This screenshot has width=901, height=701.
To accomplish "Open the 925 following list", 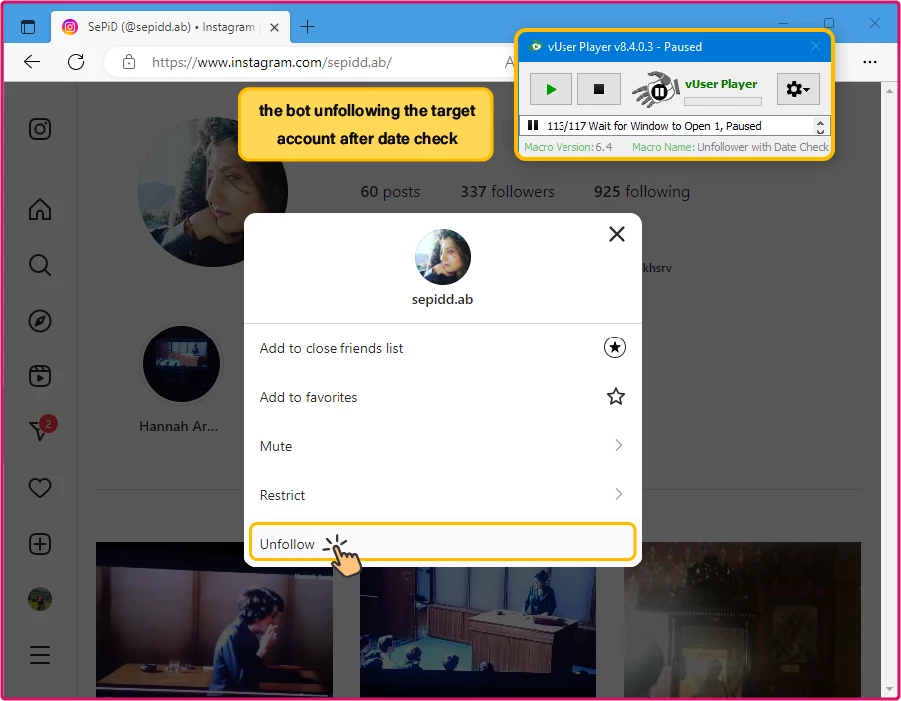I will [642, 191].
